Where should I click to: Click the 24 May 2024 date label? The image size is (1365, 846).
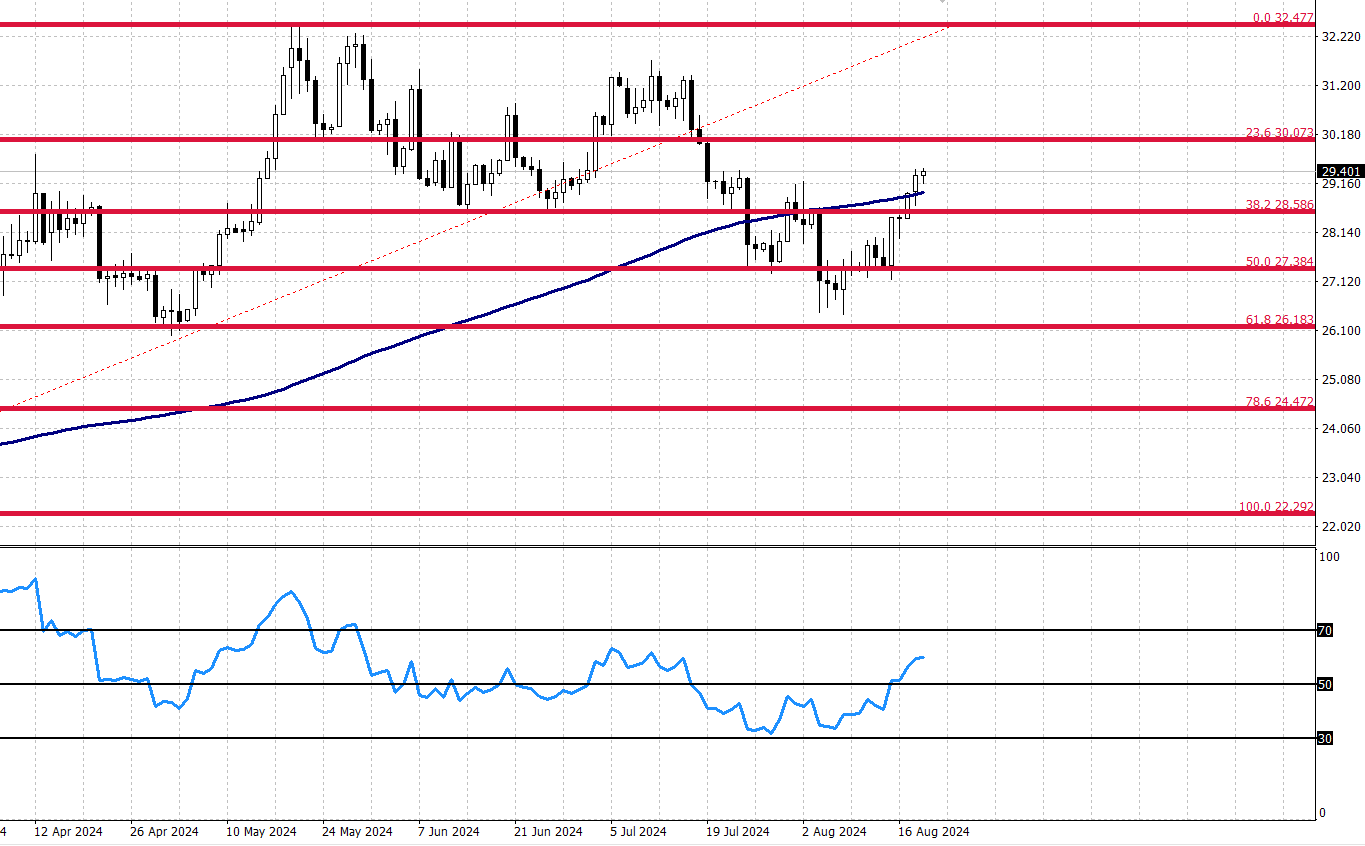tap(357, 832)
